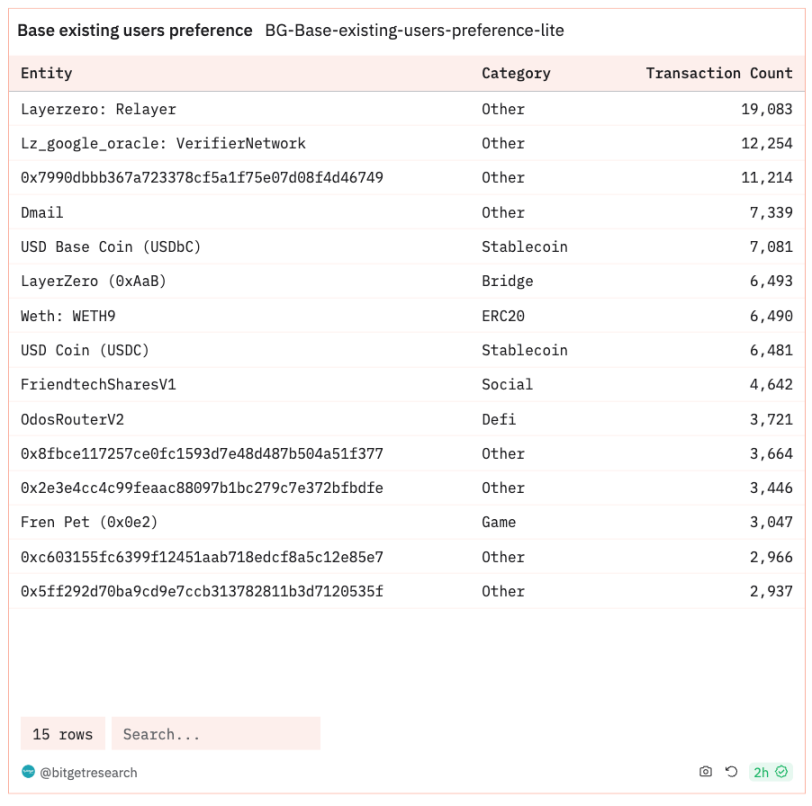
Task: Select the Dmail entity cell
Action: click(x=42, y=212)
